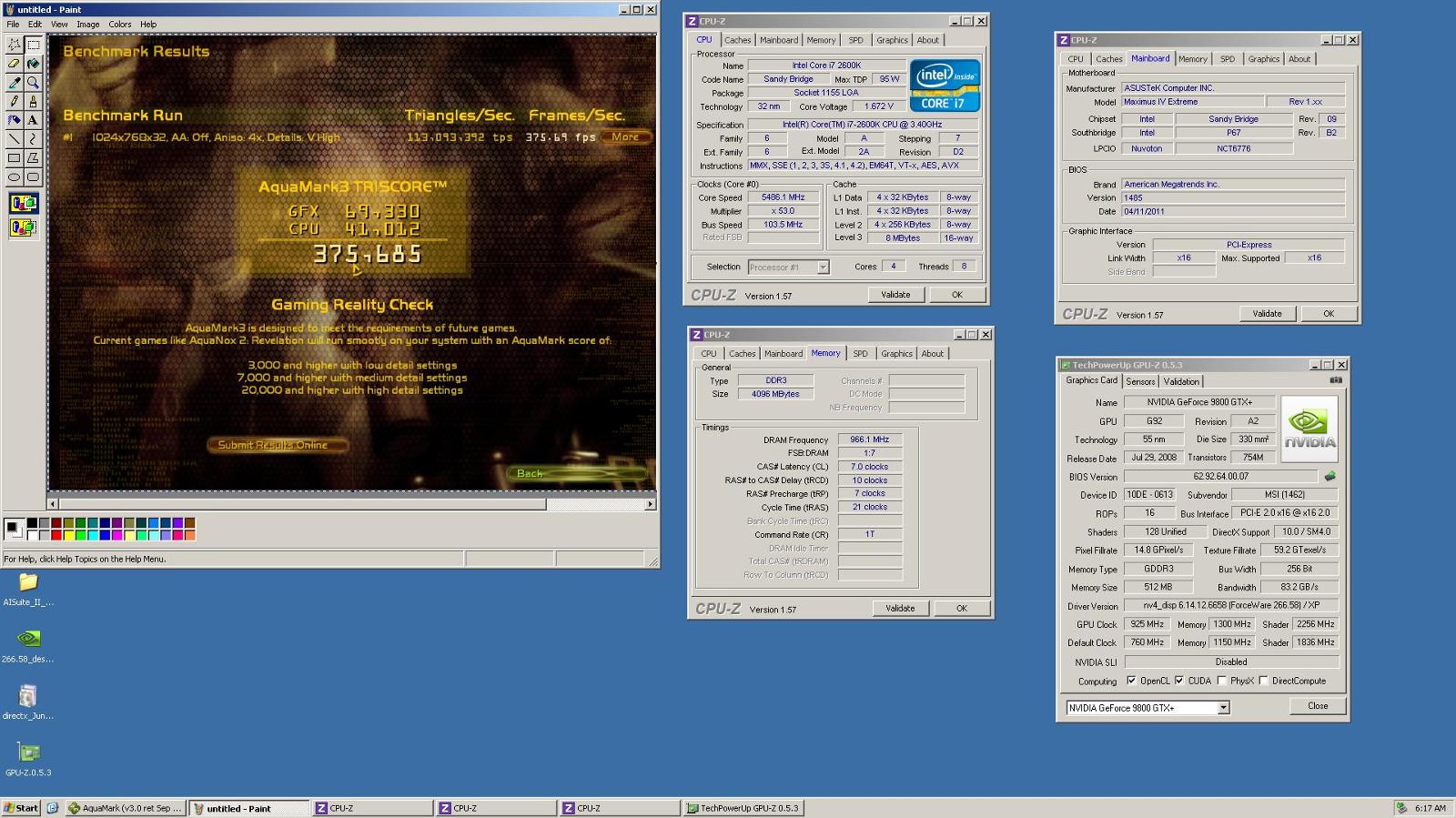This screenshot has height=818, width=1456.
Task: Switch to AquaMark taskbar button
Action: [126, 808]
